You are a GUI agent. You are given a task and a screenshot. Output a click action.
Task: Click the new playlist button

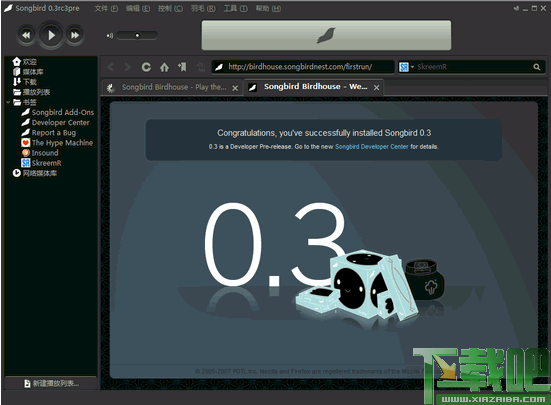(51, 383)
